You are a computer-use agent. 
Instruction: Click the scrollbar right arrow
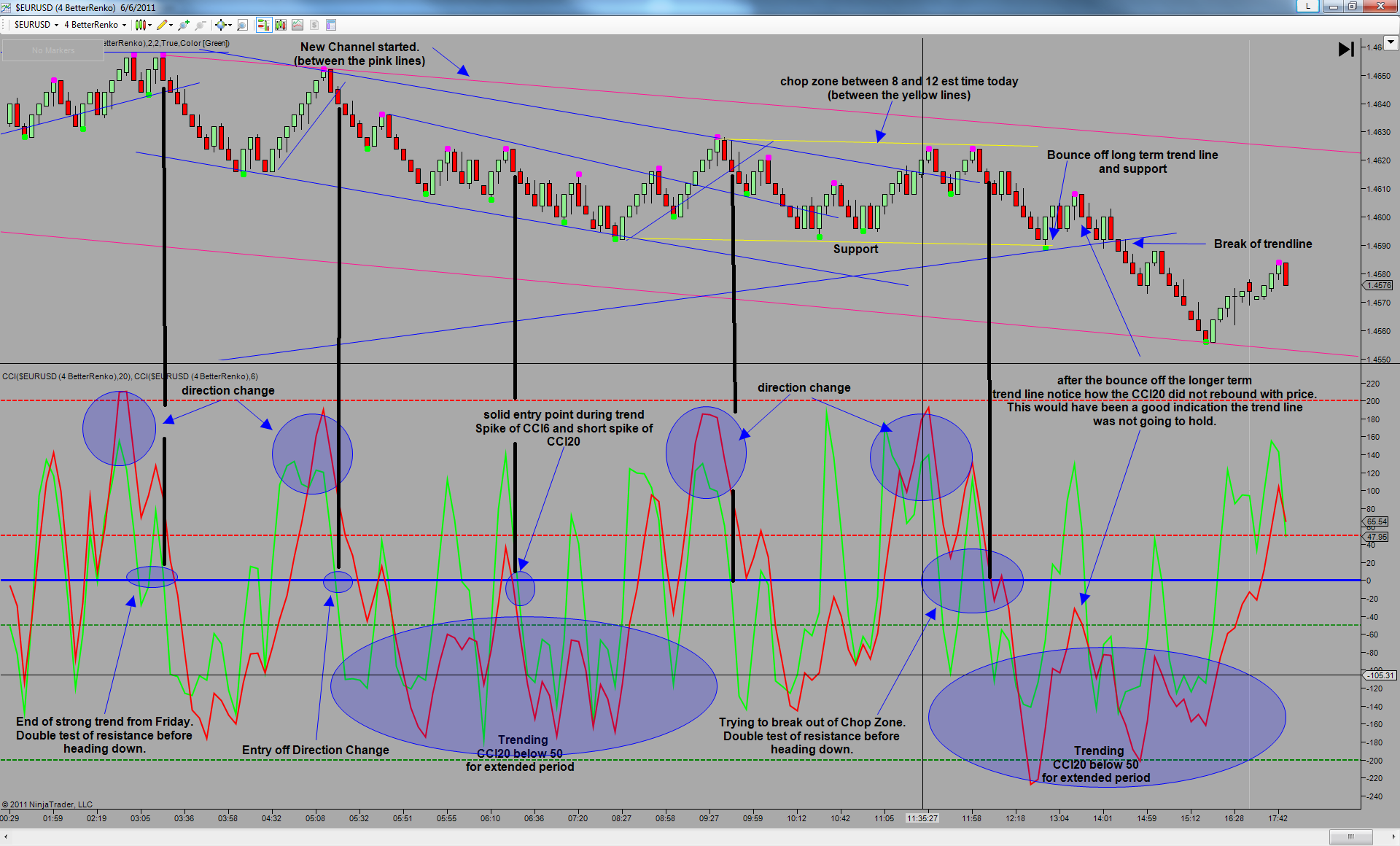pos(1393,837)
